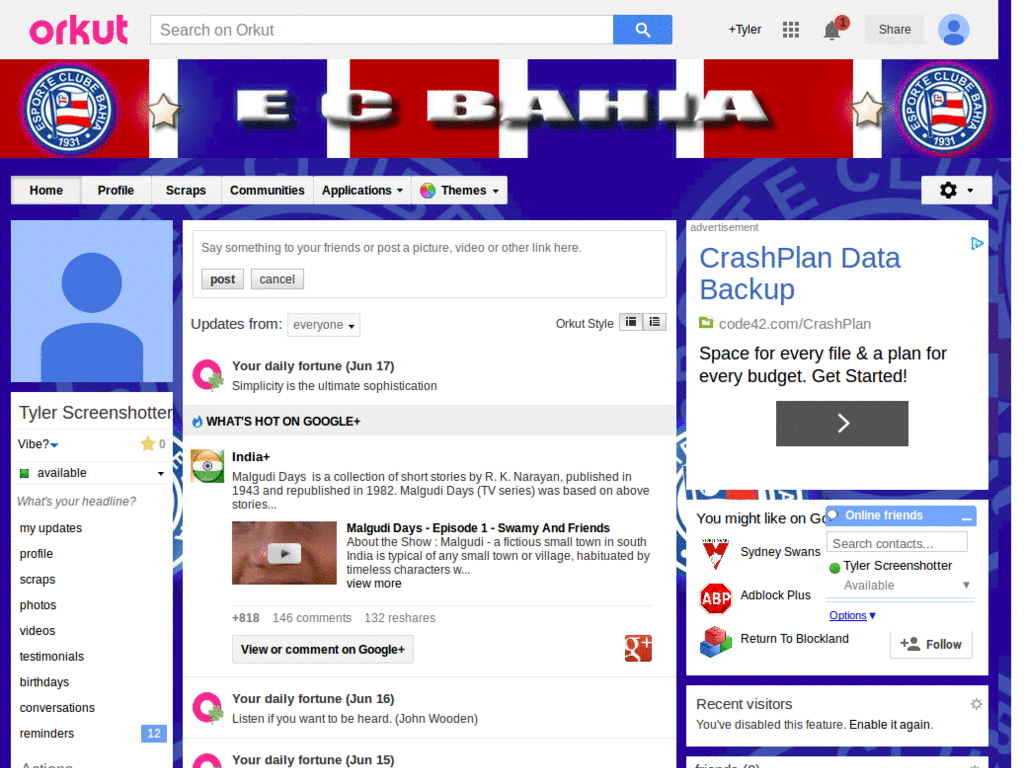The height and width of the screenshot is (768, 1024).
Task: Open the Profile tab
Action: [x=116, y=191]
